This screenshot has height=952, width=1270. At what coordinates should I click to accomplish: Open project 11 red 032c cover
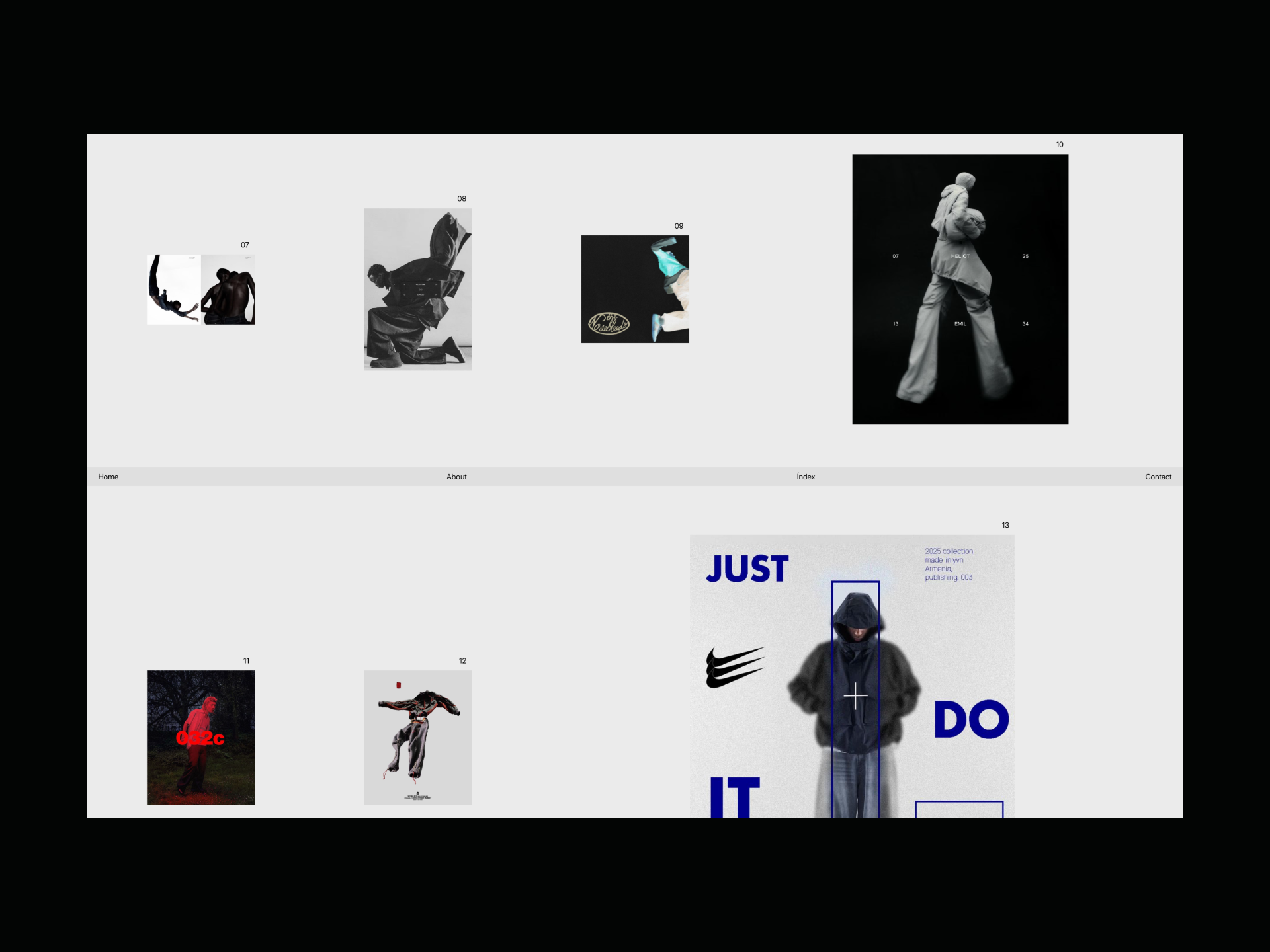click(x=200, y=738)
